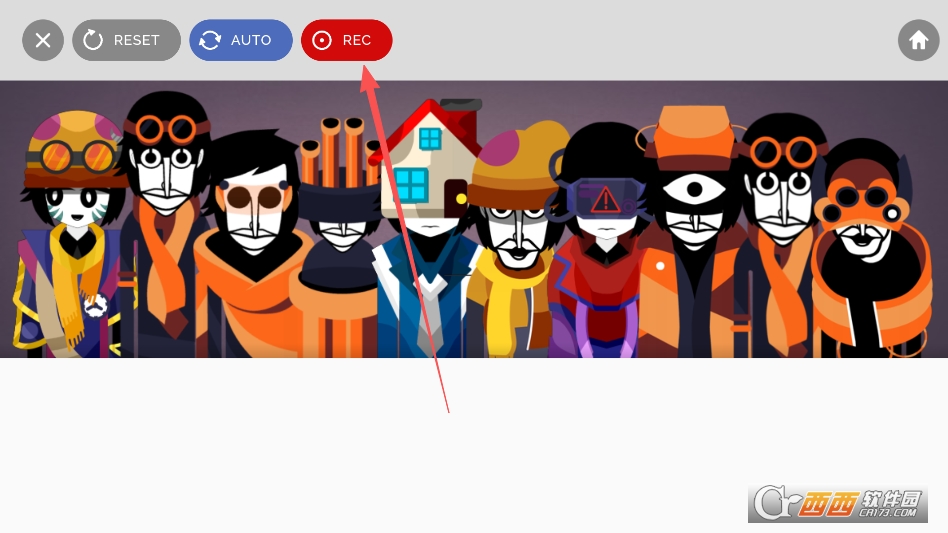Start recording with the REC button
Screen dimensions: 948x533
346,40
